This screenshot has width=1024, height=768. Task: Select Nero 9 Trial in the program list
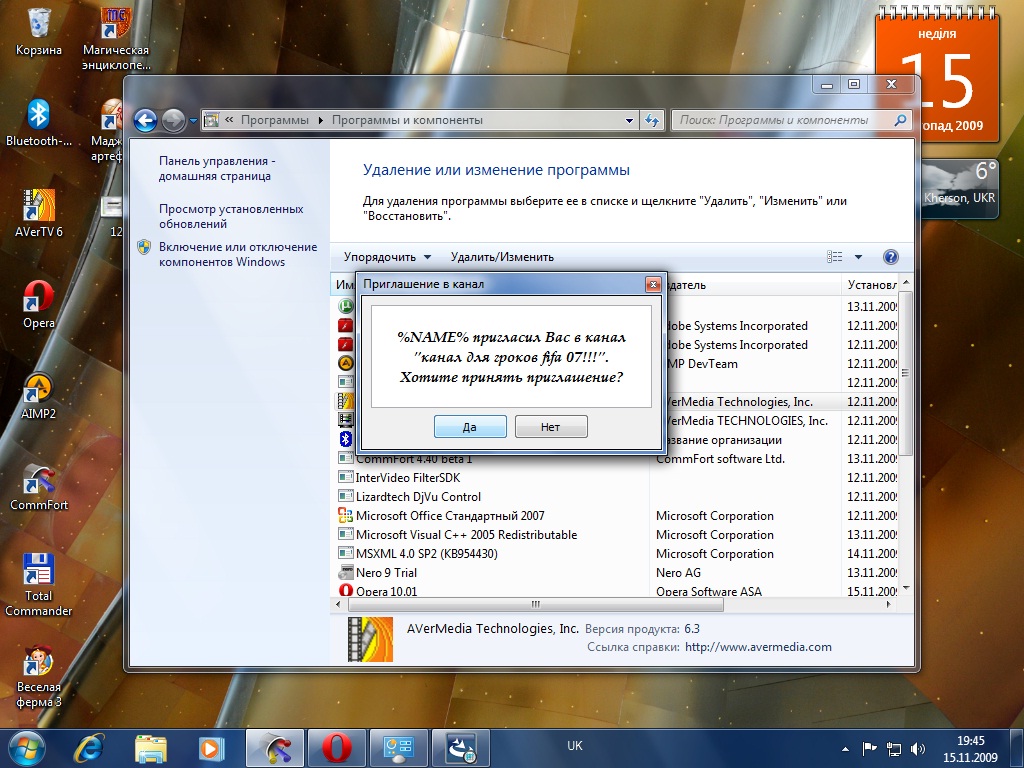pos(386,573)
